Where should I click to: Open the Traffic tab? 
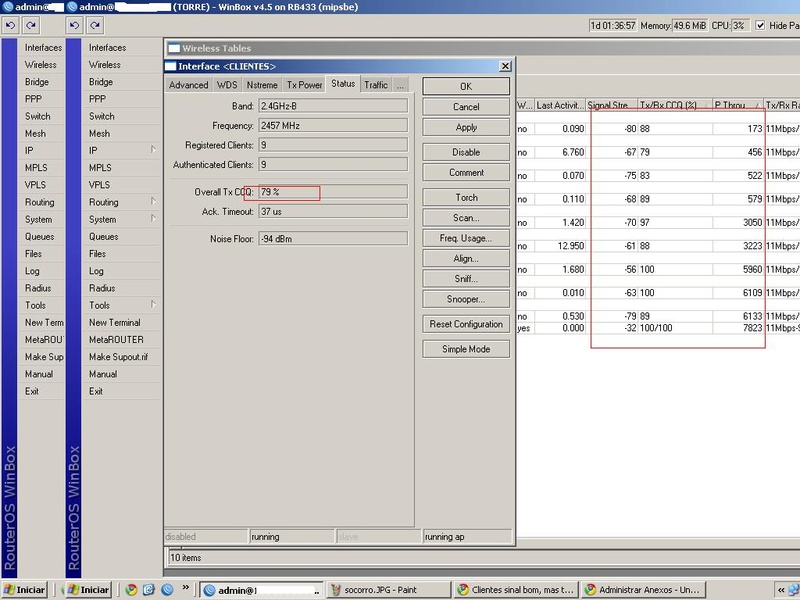(x=376, y=85)
